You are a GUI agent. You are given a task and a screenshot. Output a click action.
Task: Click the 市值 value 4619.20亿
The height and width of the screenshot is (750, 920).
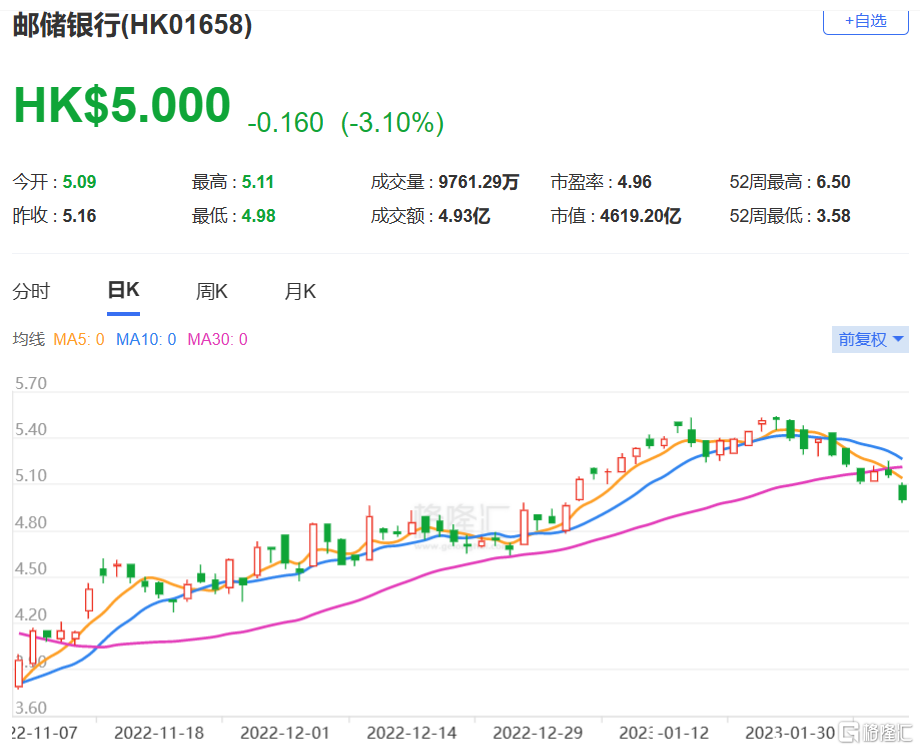pyautogui.click(x=640, y=217)
